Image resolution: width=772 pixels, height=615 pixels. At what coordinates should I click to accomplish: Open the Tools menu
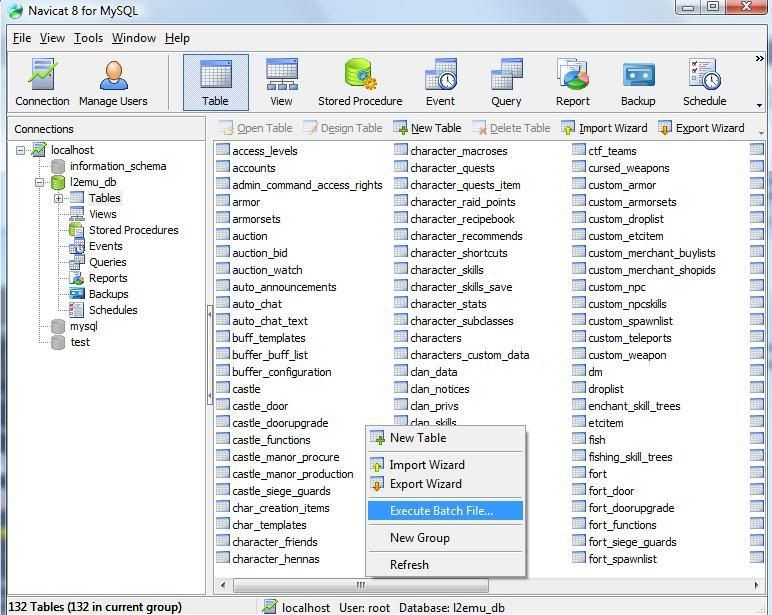tap(89, 38)
